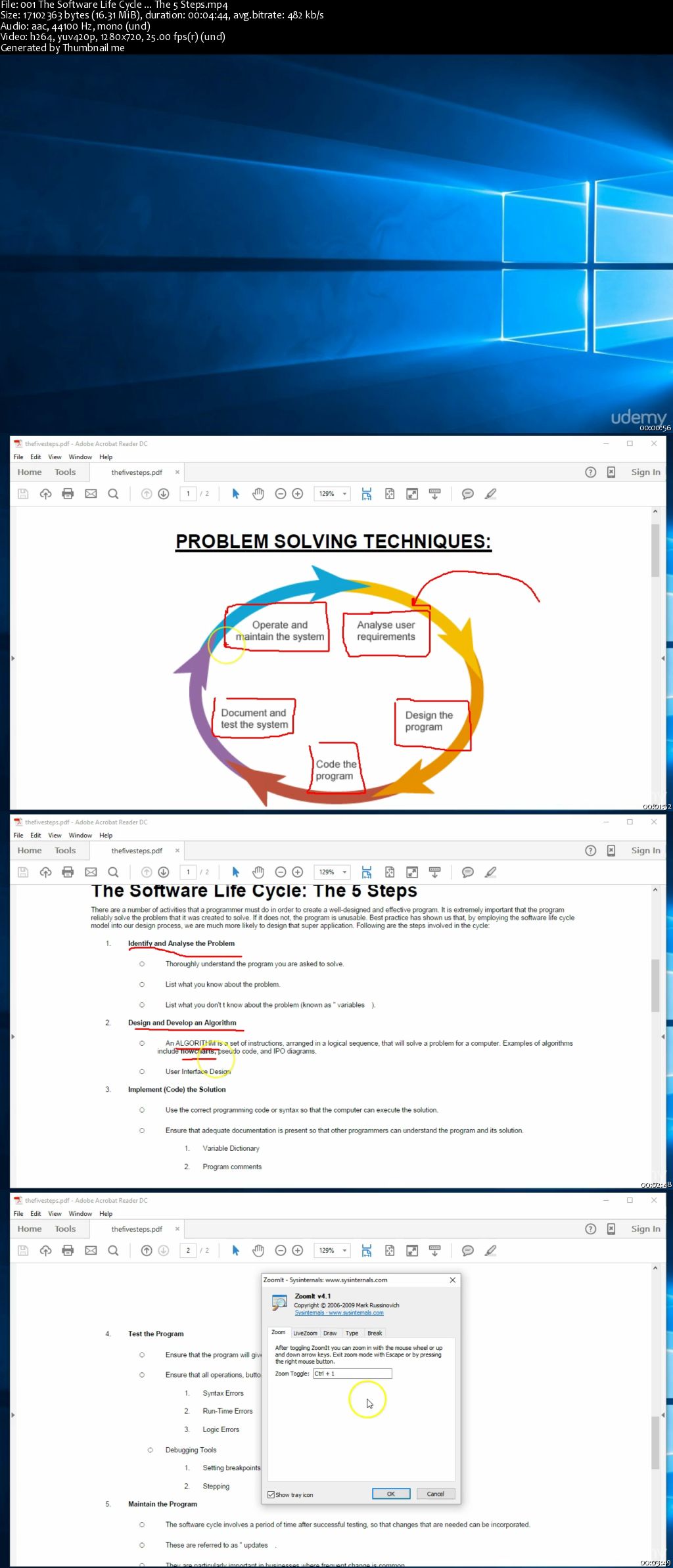Viewport: 673px width, 1568px height.
Task: Click page number field in Problem Solving Techniques window
Action: point(188,494)
